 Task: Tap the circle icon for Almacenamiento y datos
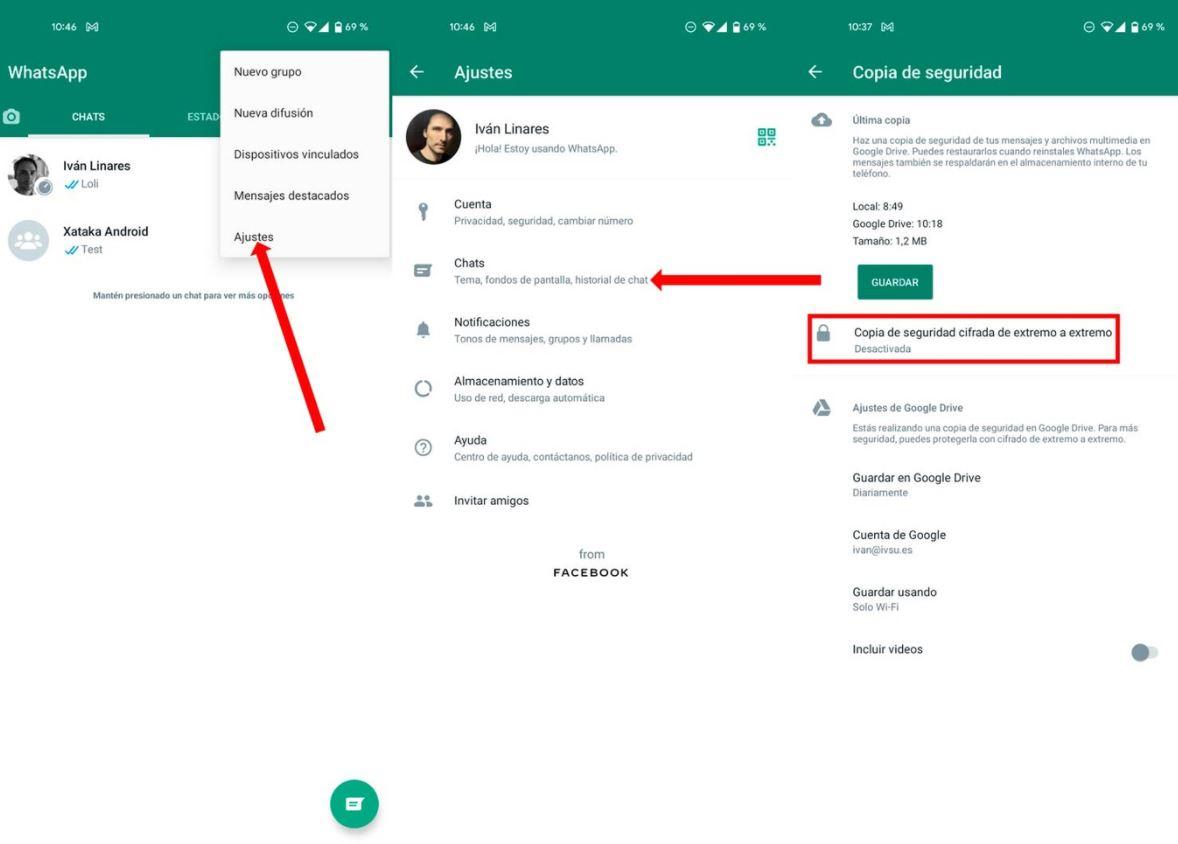tap(423, 389)
